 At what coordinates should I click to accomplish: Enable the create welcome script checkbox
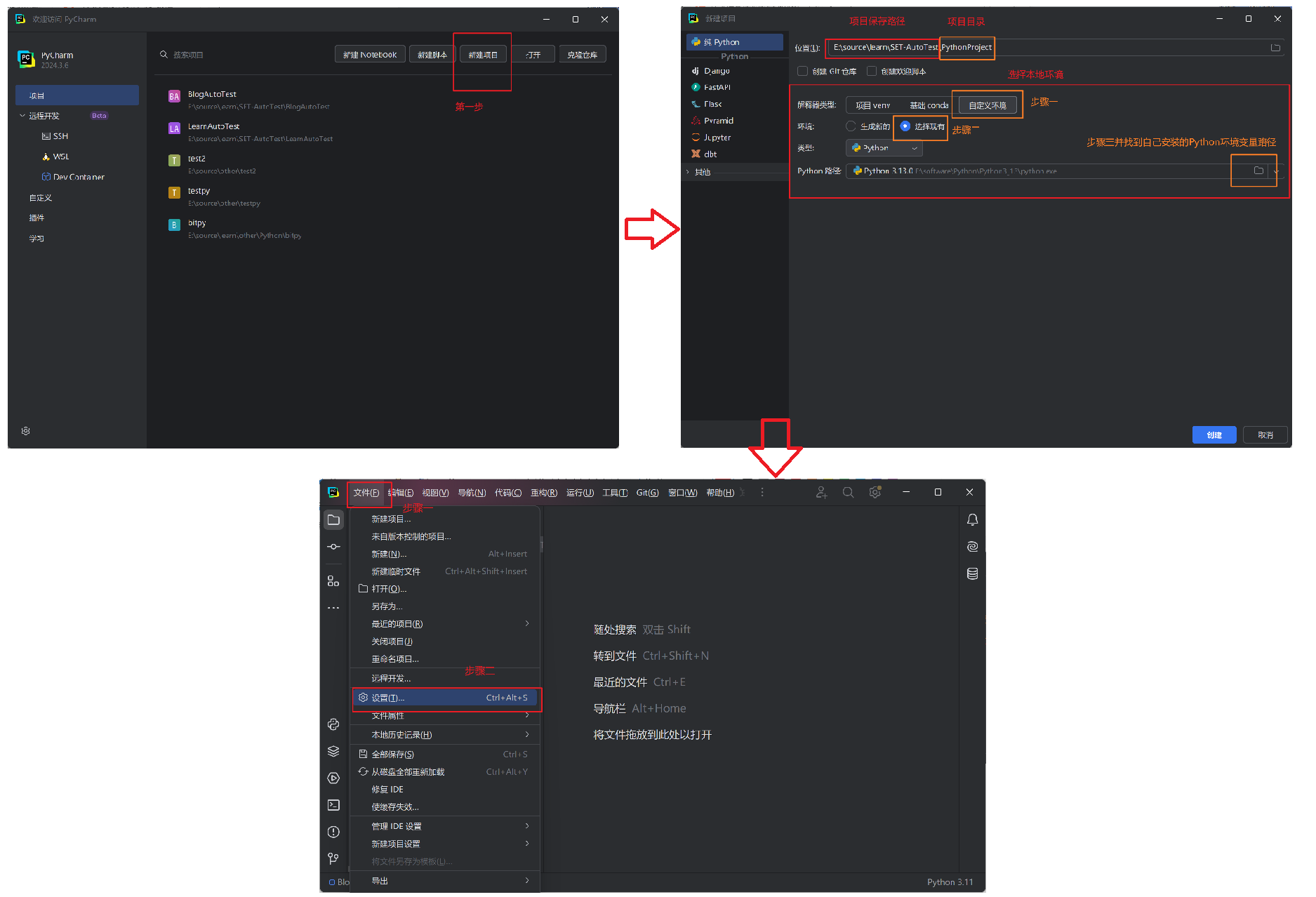click(x=871, y=71)
